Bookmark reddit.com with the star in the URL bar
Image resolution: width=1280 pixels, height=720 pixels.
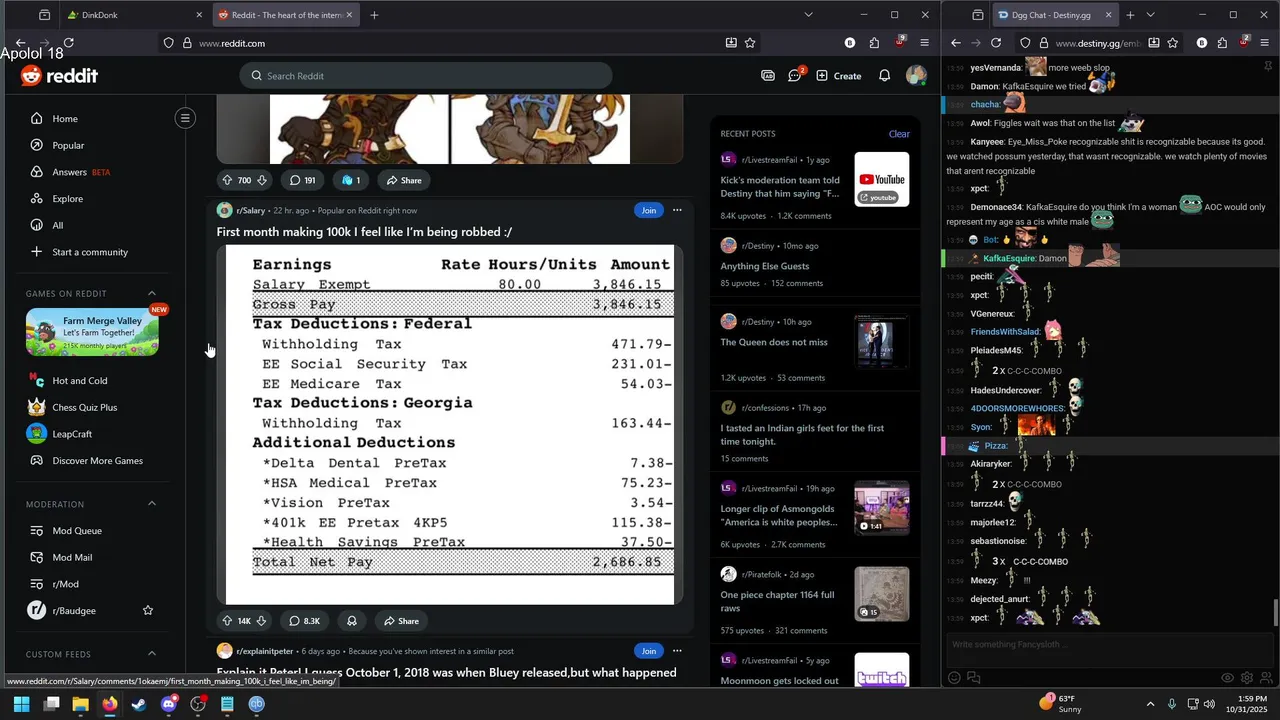(x=750, y=43)
